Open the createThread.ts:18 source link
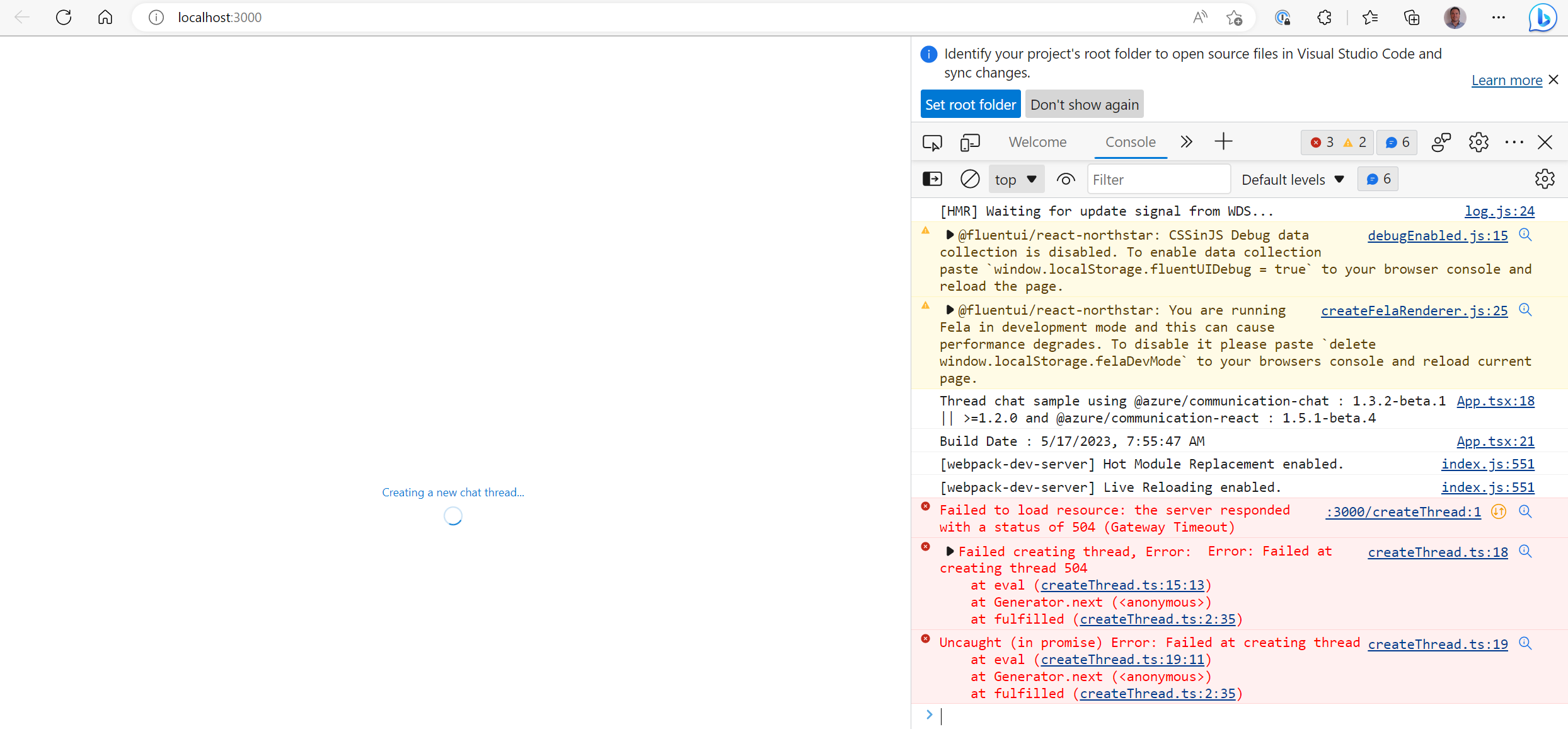The width and height of the screenshot is (1568, 729). (1438, 552)
